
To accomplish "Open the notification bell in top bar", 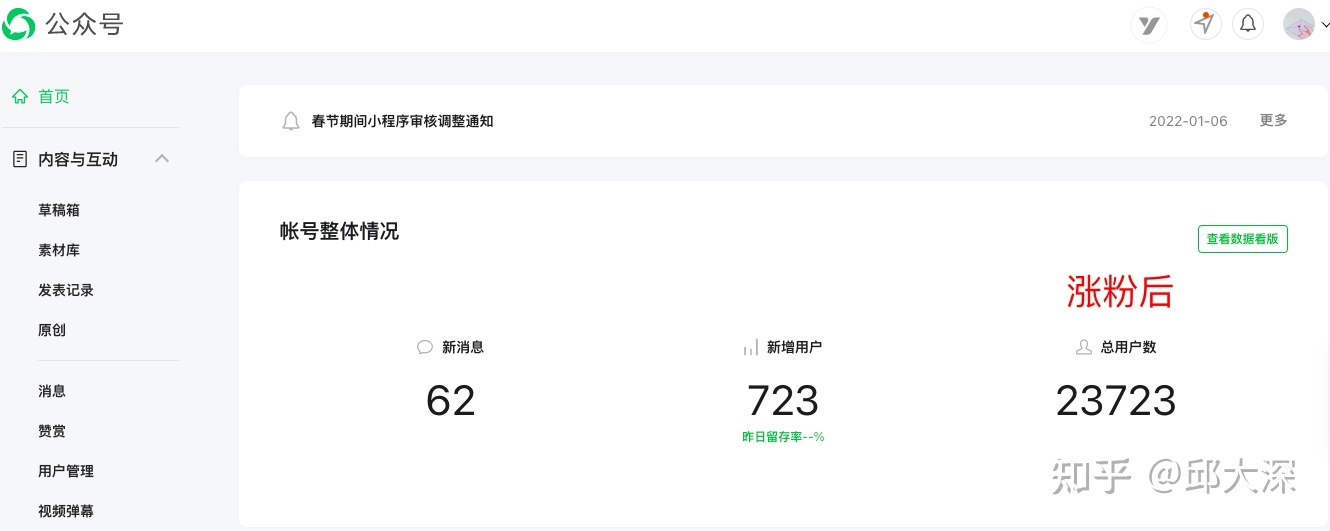I will coord(1248,24).
